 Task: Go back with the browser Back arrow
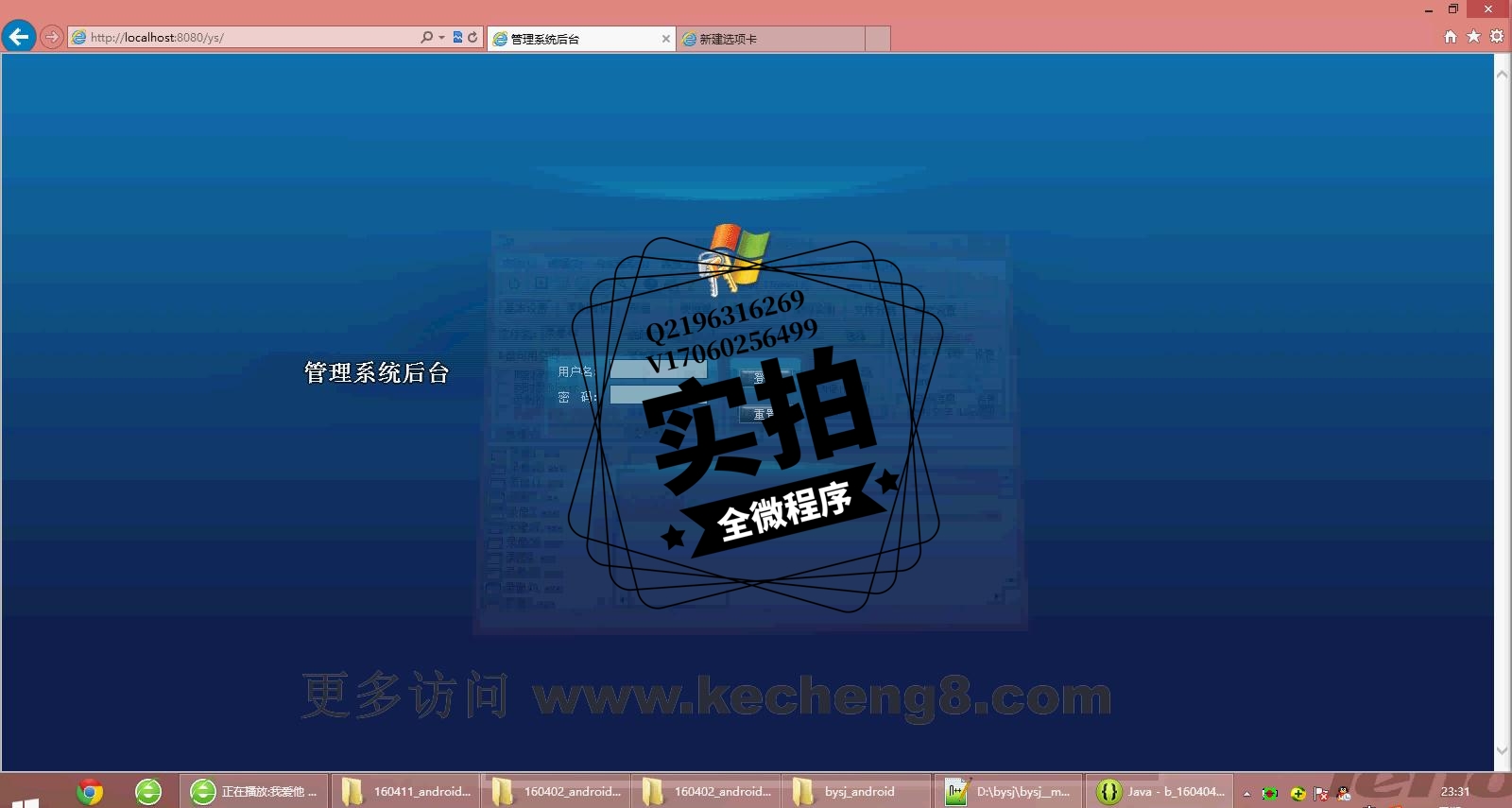click(19, 37)
